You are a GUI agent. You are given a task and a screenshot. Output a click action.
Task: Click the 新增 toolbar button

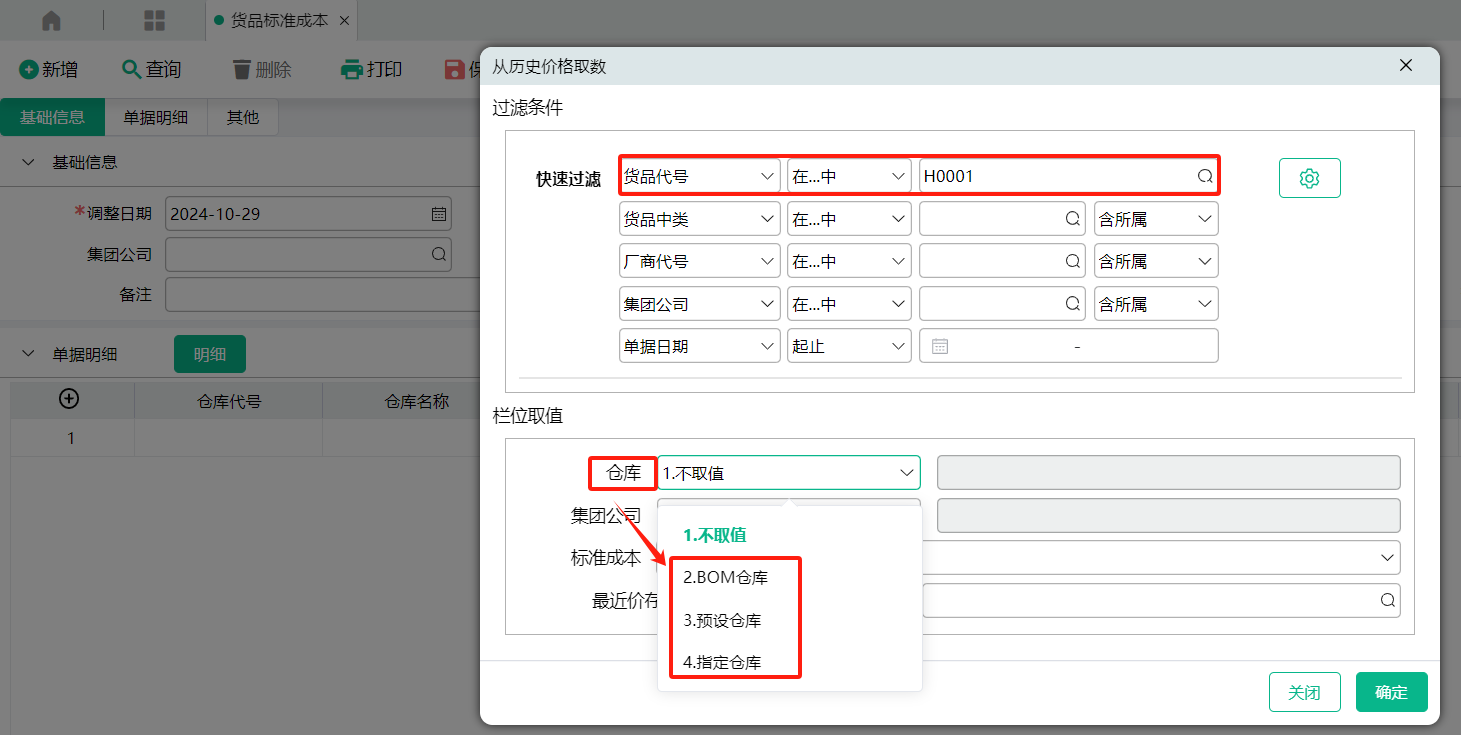point(49,69)
